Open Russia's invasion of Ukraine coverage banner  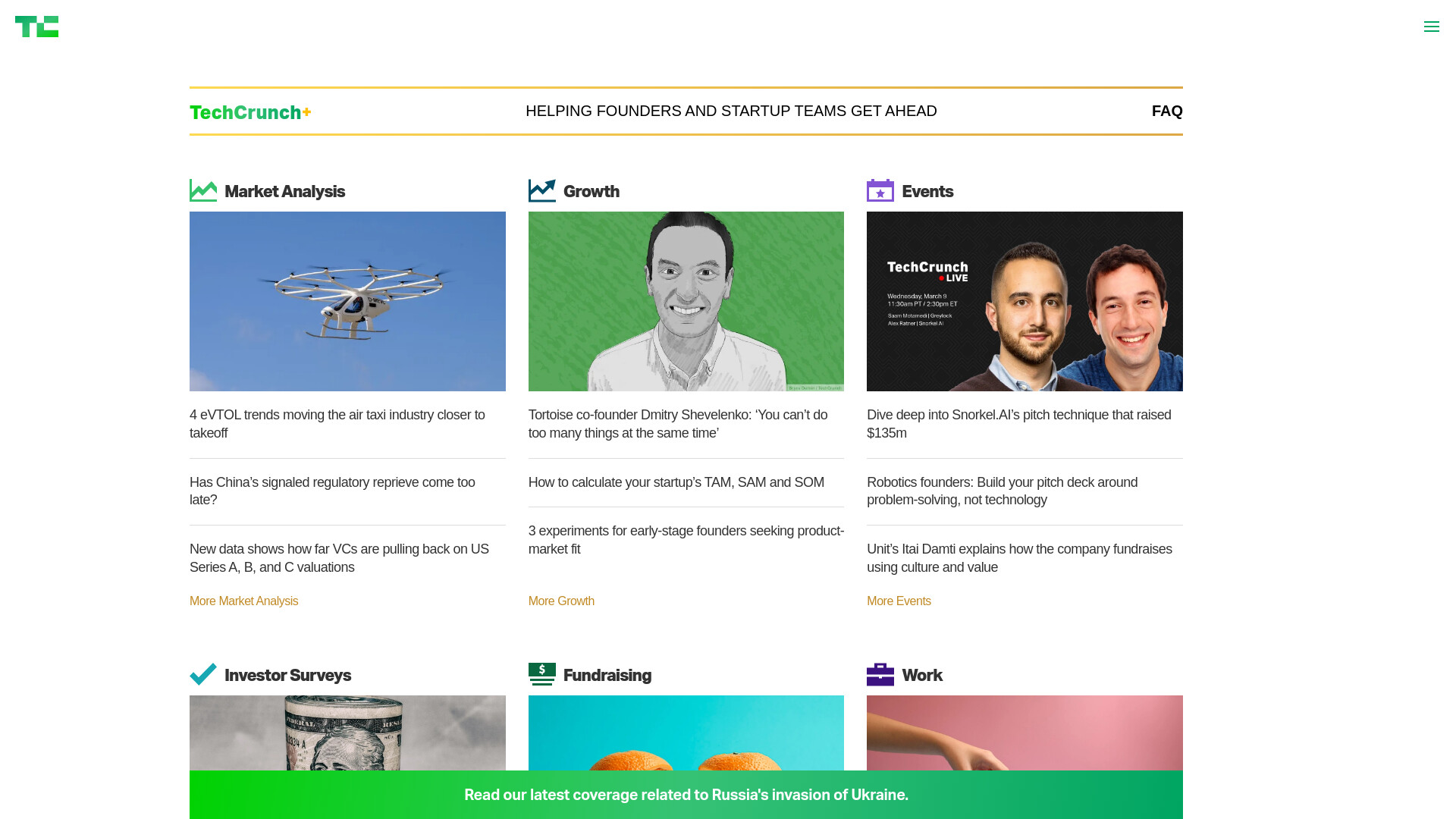tap(686, 795)
